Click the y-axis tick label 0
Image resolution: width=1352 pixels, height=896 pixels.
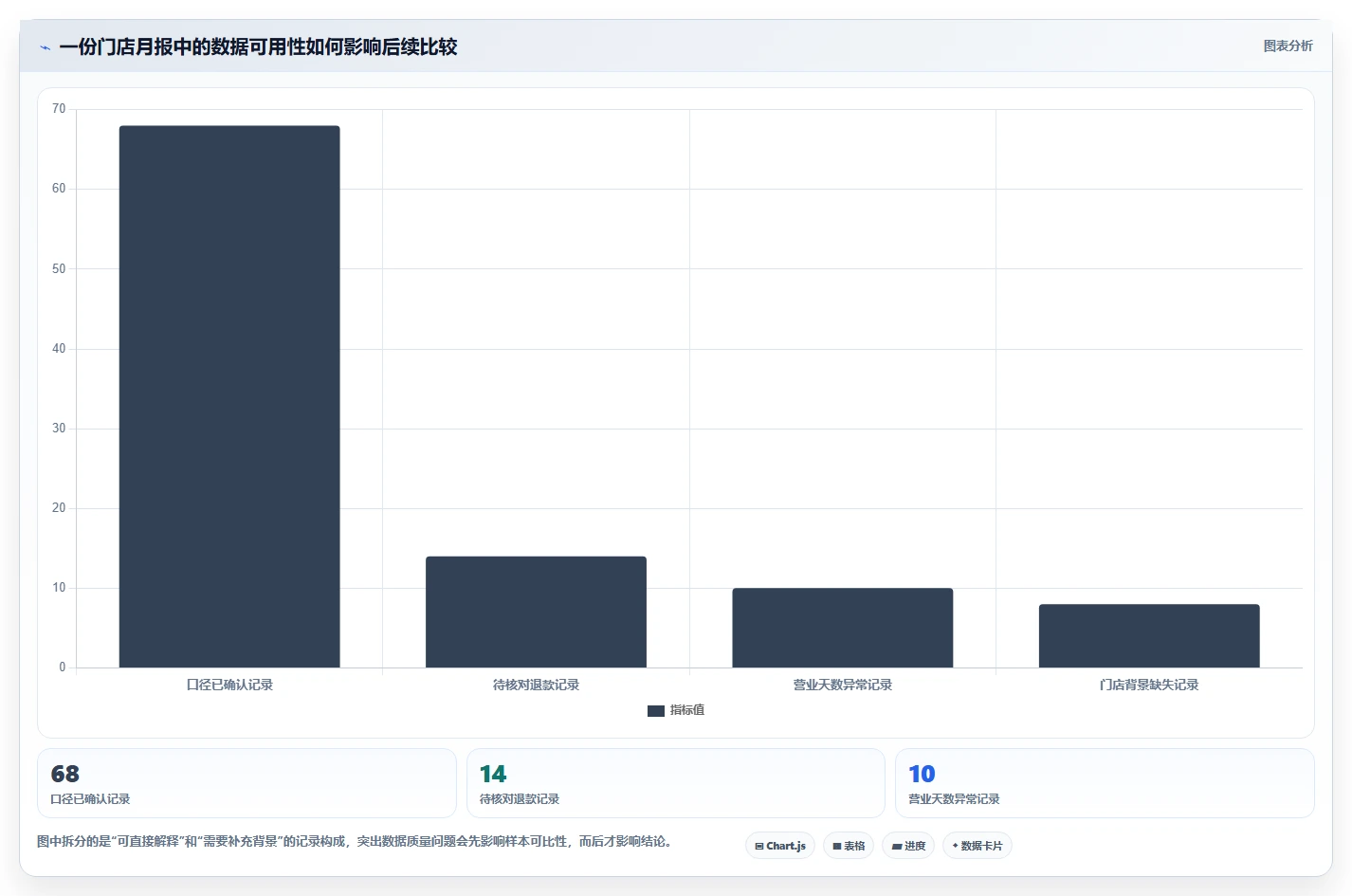click(63, 667)
